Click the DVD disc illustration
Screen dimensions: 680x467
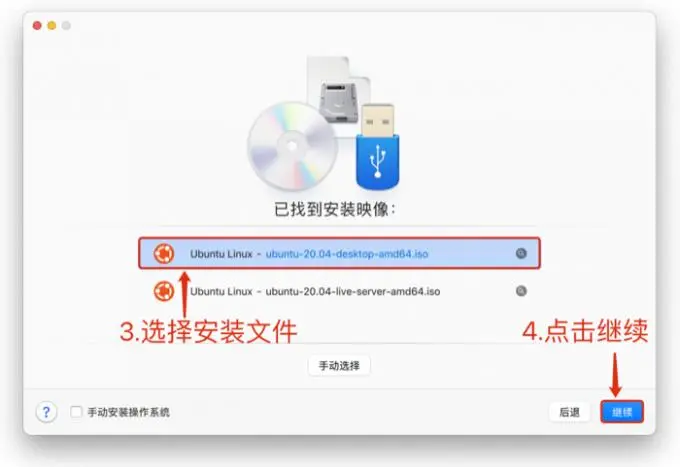(292, 146)
